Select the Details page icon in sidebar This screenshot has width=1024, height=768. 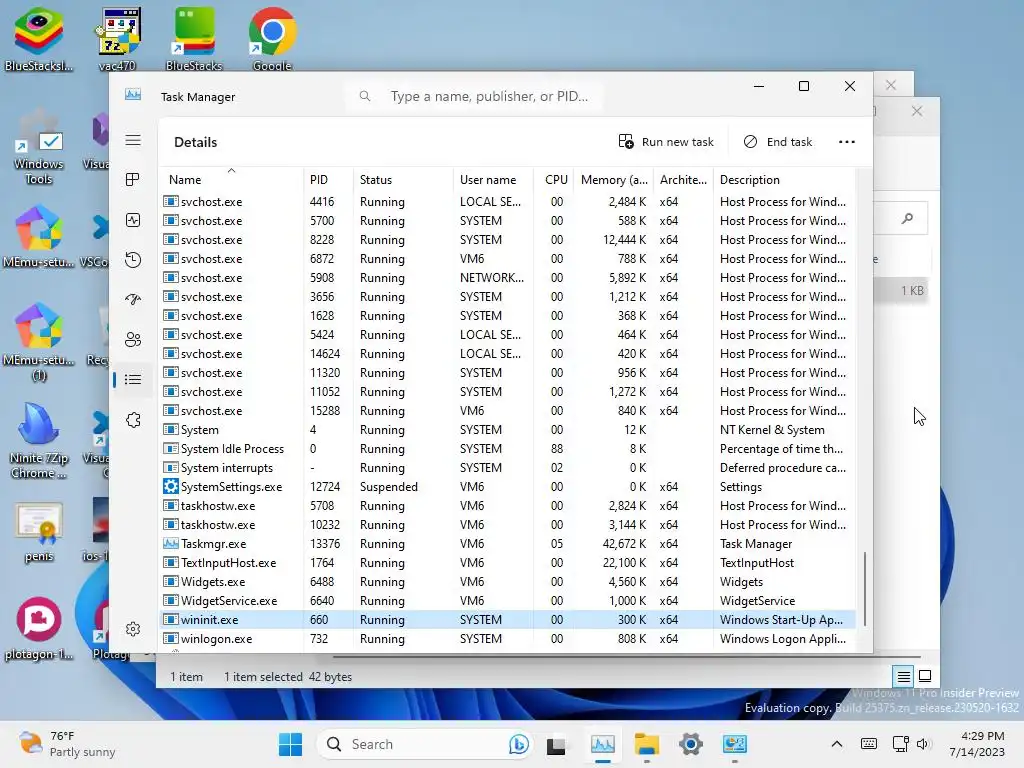(133, 379)
